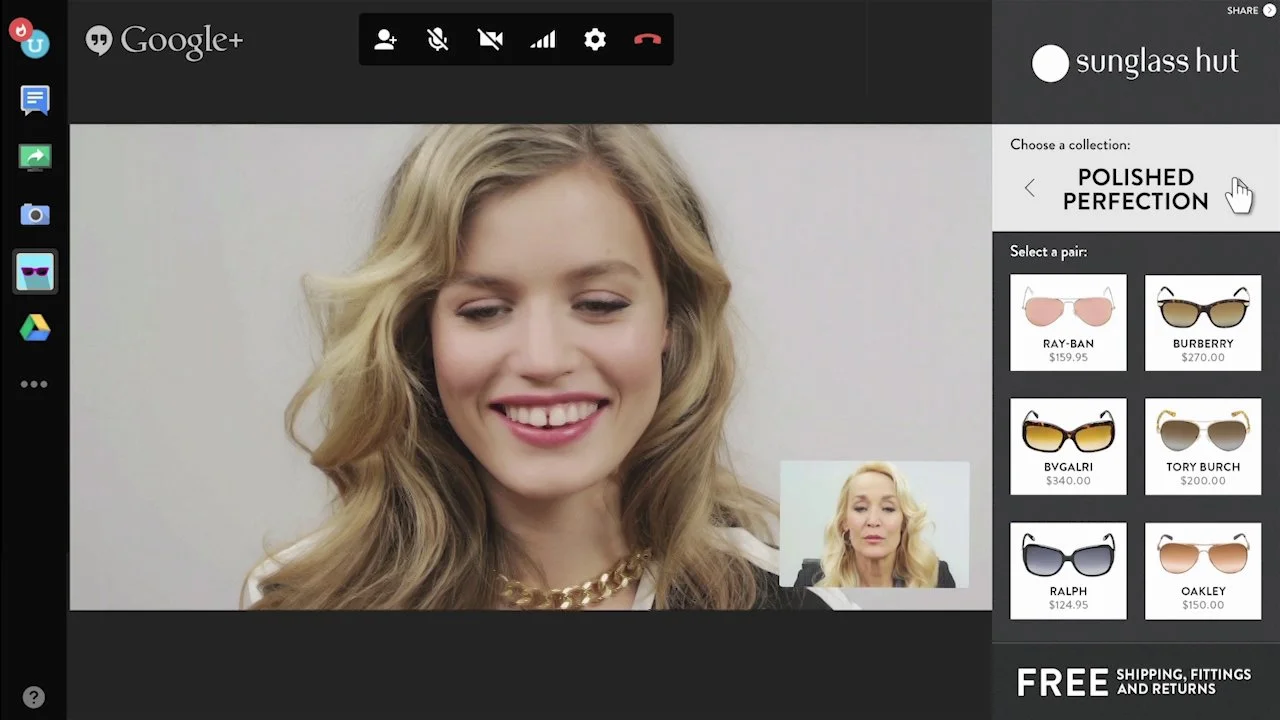Image resolution: width=1280 pixels, height=720 pixels.
Task: Select the Oakley $150.00 sunglasses
Action: (1203, 570)
